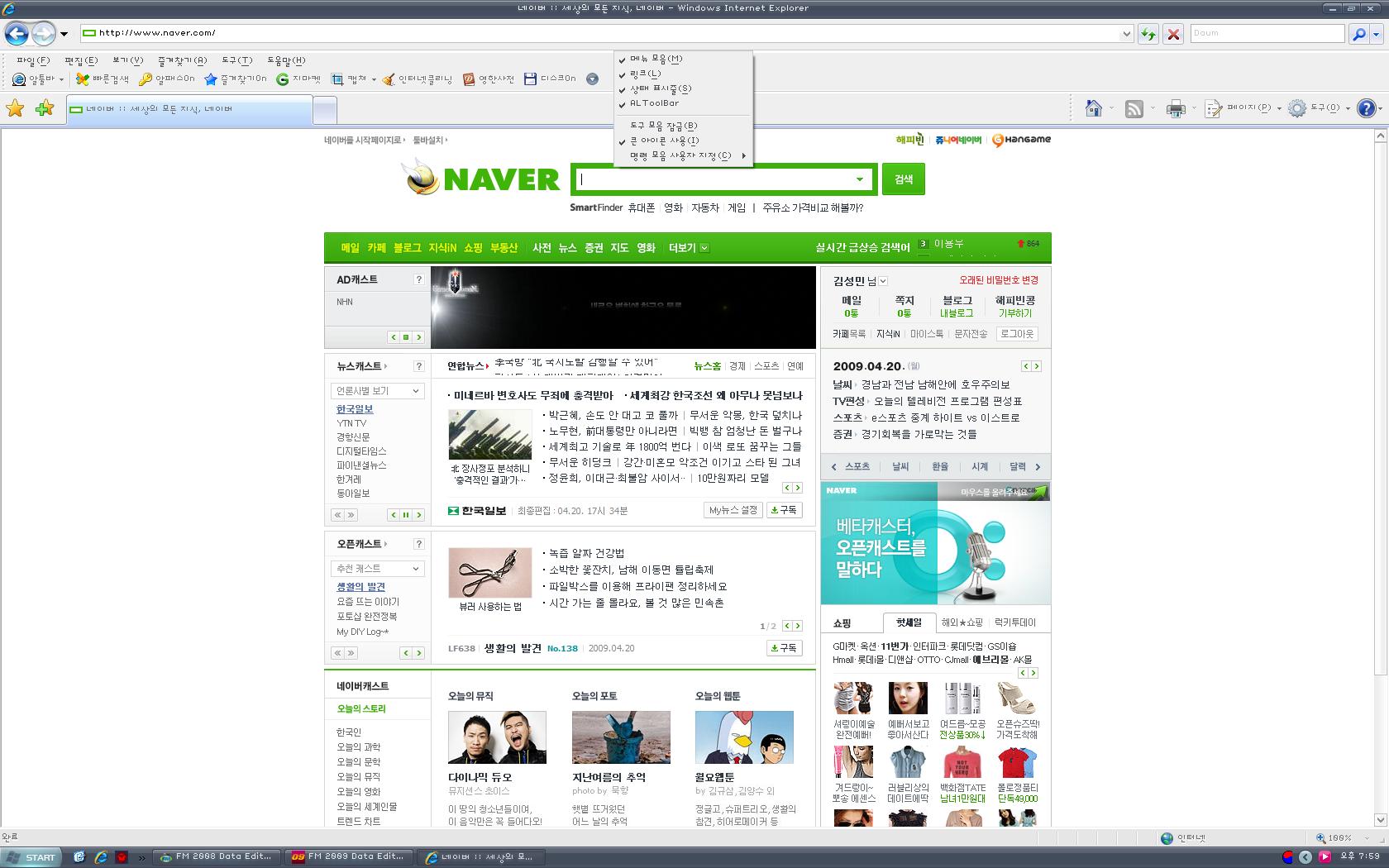Click the 알패스On key icon
This screenshot has width=1389, height=868.
[167, 79]
